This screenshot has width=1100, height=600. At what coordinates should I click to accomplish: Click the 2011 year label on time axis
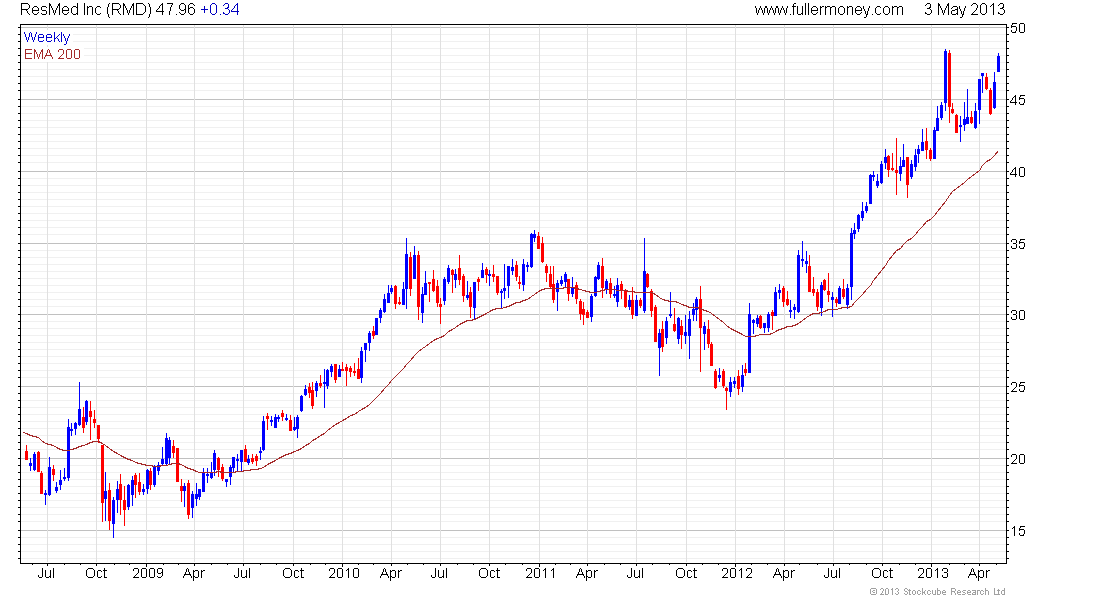pyautogui.click(x=540, y=573)
